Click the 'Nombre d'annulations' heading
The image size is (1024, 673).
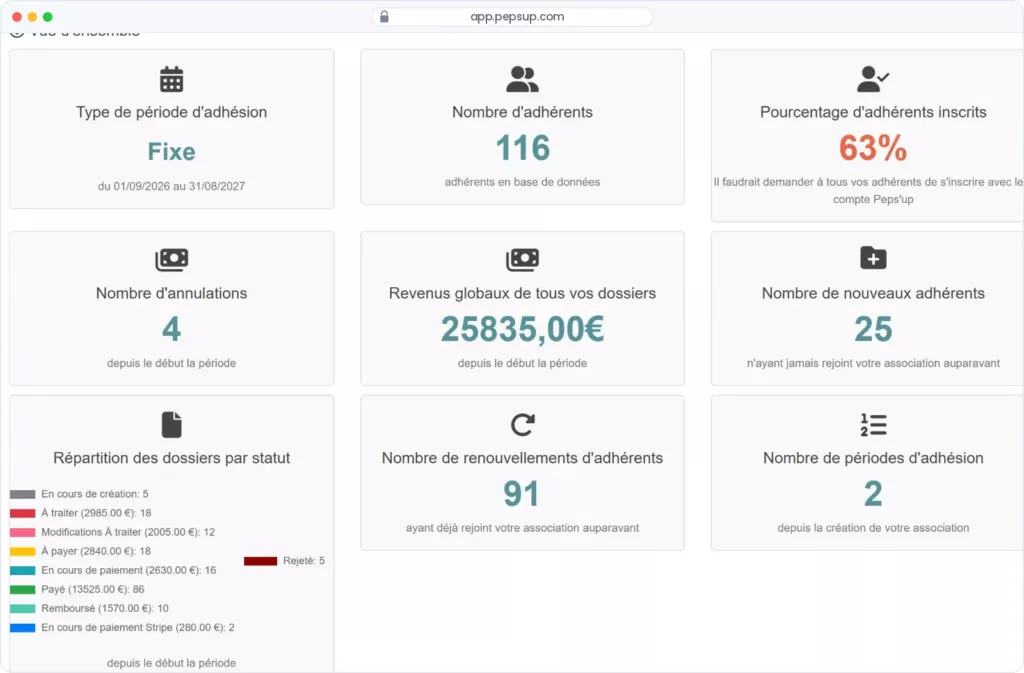172,293
